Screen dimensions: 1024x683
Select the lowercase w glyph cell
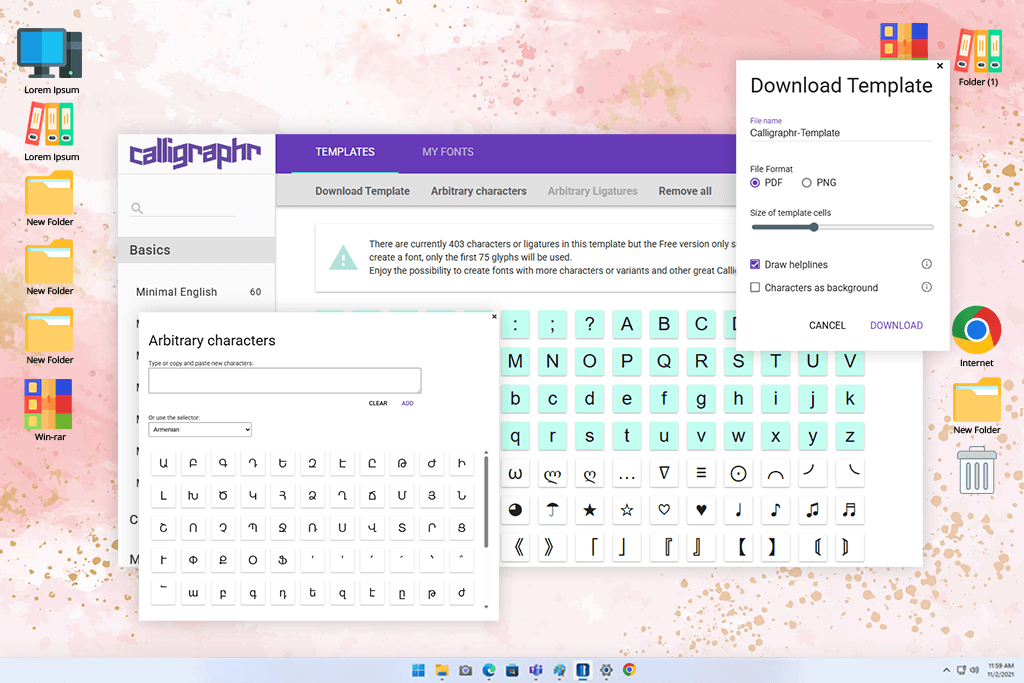point(739,436)
